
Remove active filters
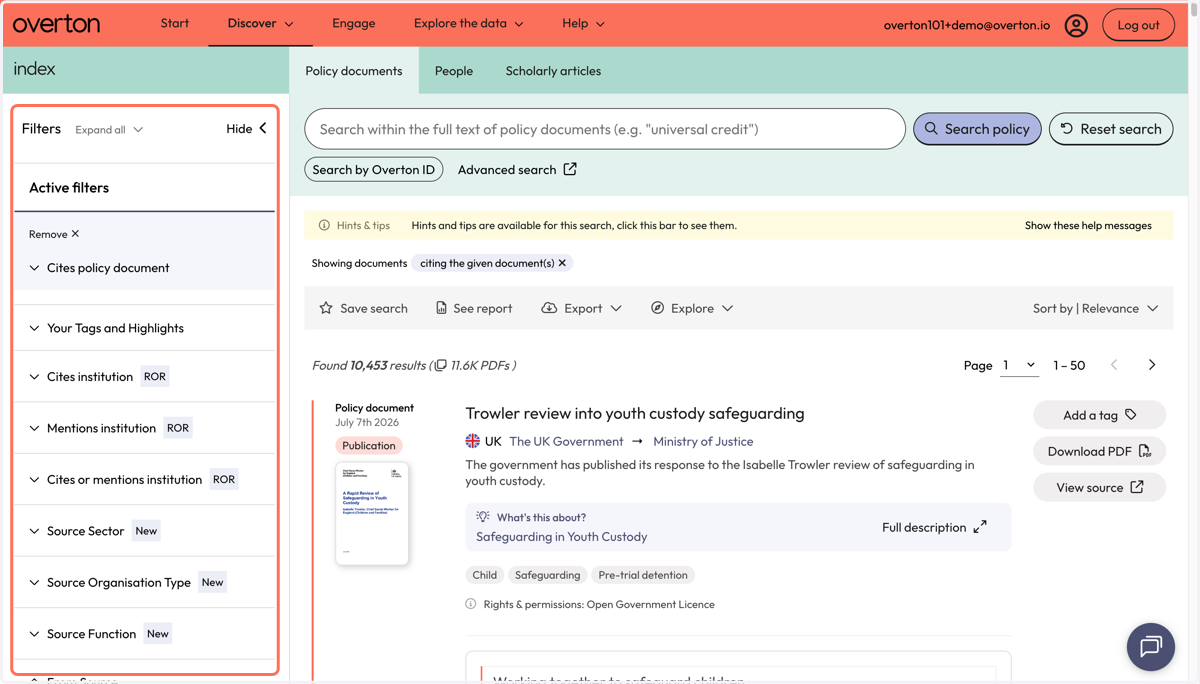(54, 234)
